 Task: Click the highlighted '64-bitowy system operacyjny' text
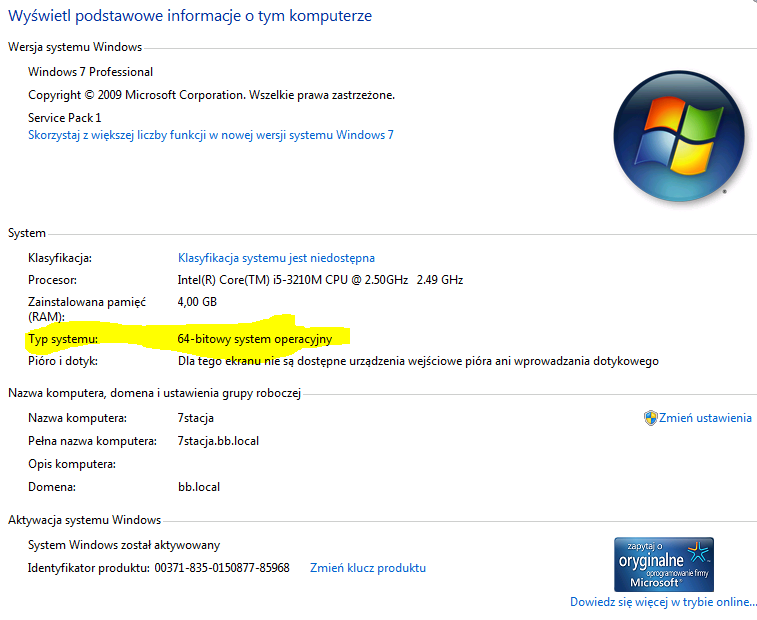point(254,339)
